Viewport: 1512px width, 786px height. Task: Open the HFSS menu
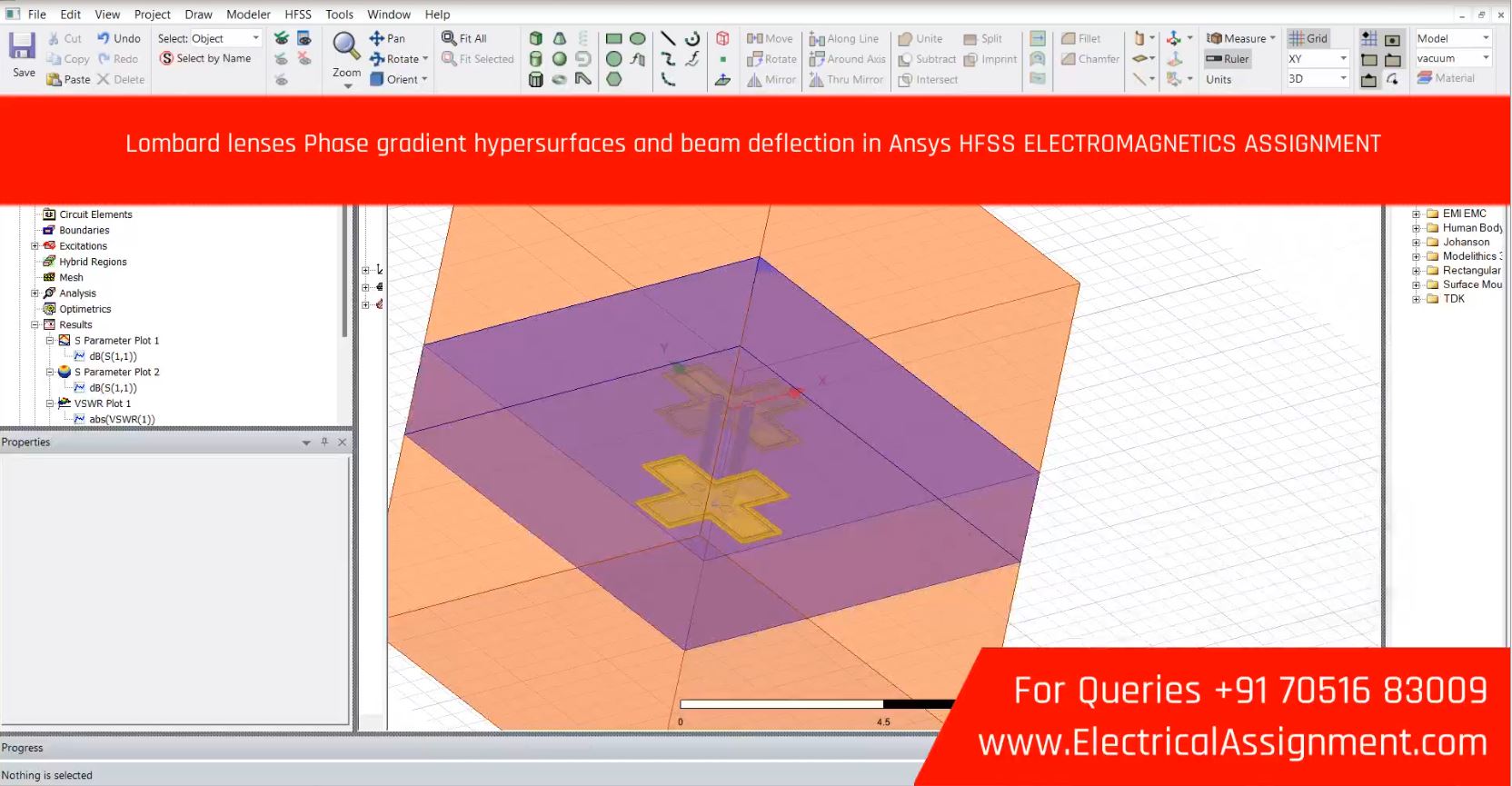pyautogui.click(x=298, y=14)
